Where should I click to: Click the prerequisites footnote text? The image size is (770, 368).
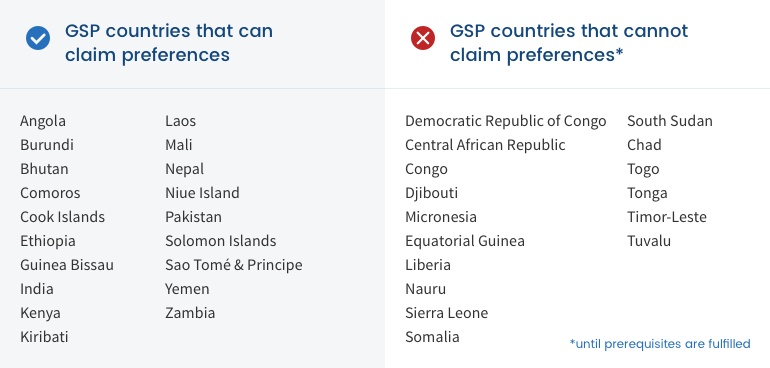pos(660,343)
